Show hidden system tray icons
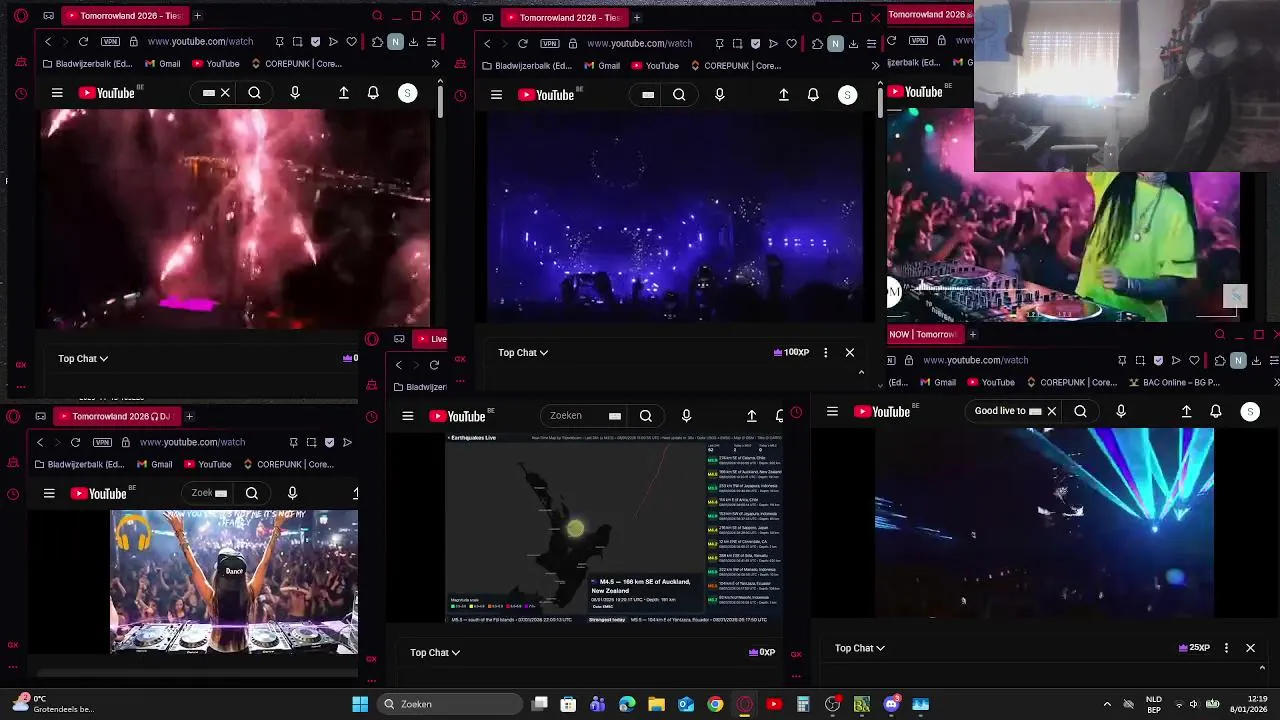Viewport: 1280px width, 720px height. [x=1107, y=704]
